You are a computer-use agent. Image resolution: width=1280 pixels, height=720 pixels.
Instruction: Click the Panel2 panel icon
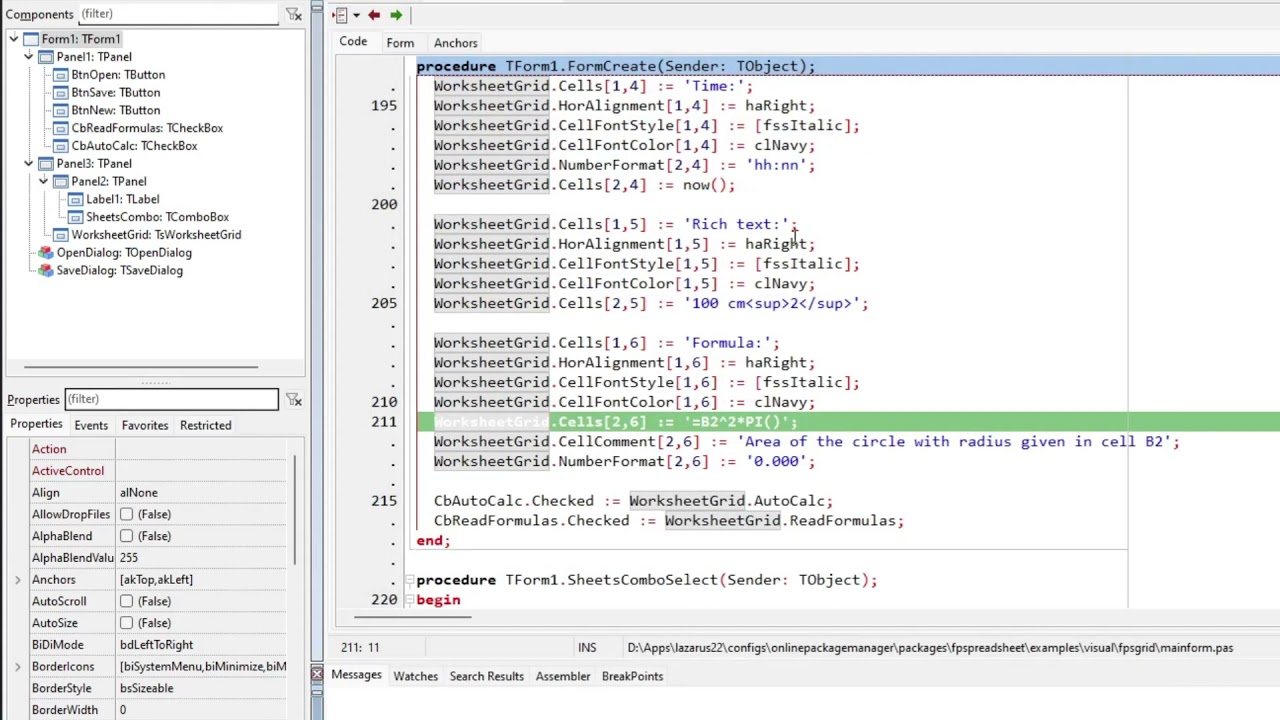(61, 182)
